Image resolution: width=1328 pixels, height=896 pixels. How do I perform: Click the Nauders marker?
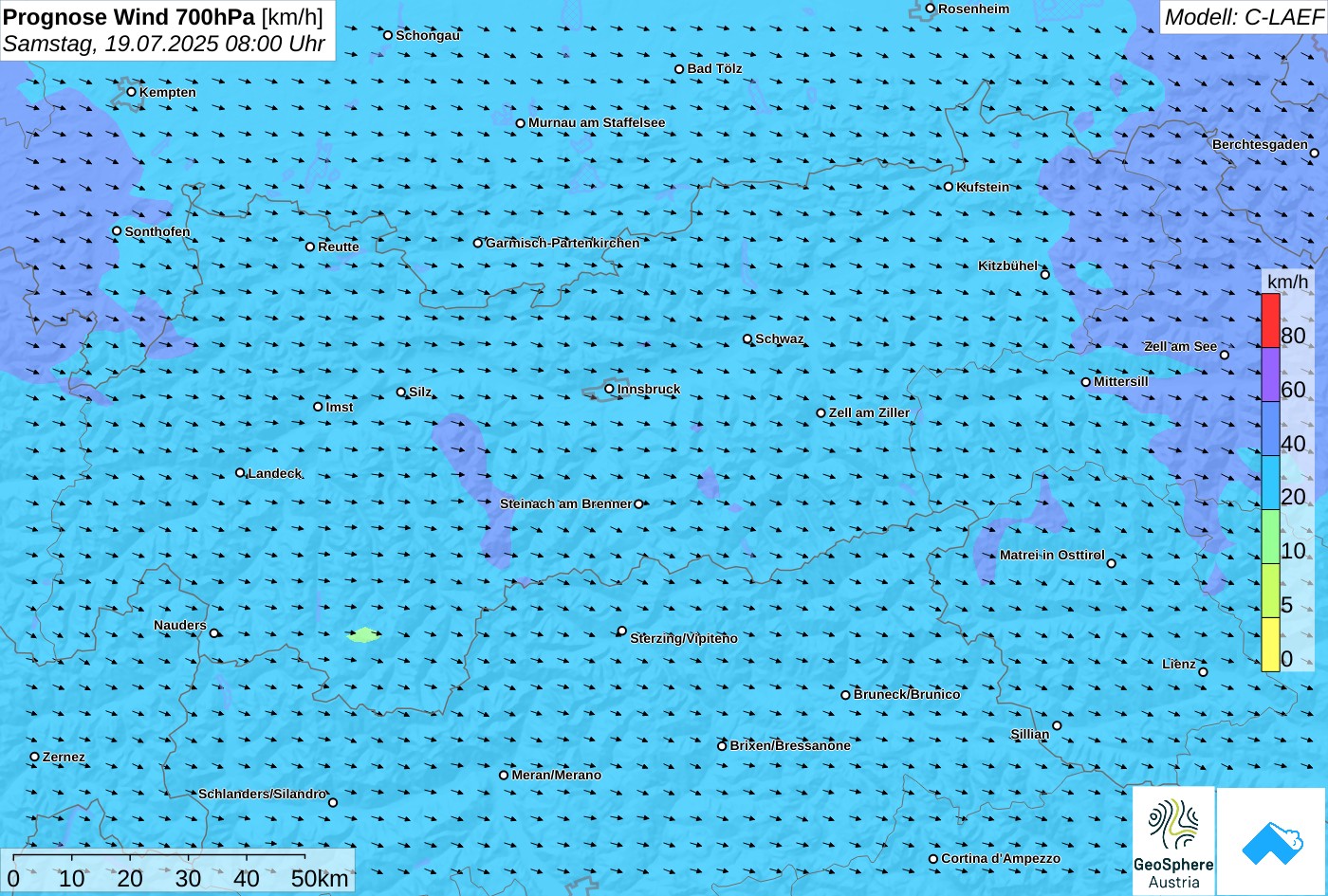pos(214,633)
